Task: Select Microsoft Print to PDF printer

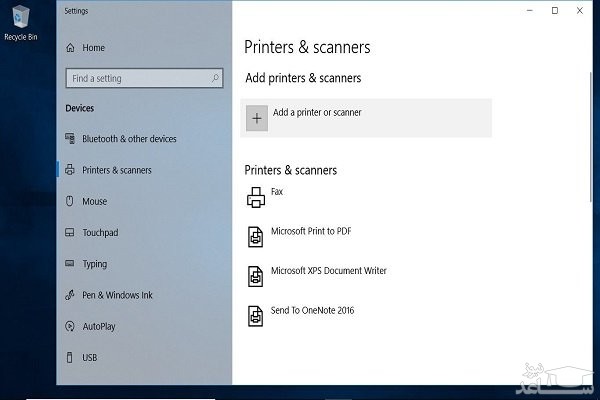Action: pos(311,231)
